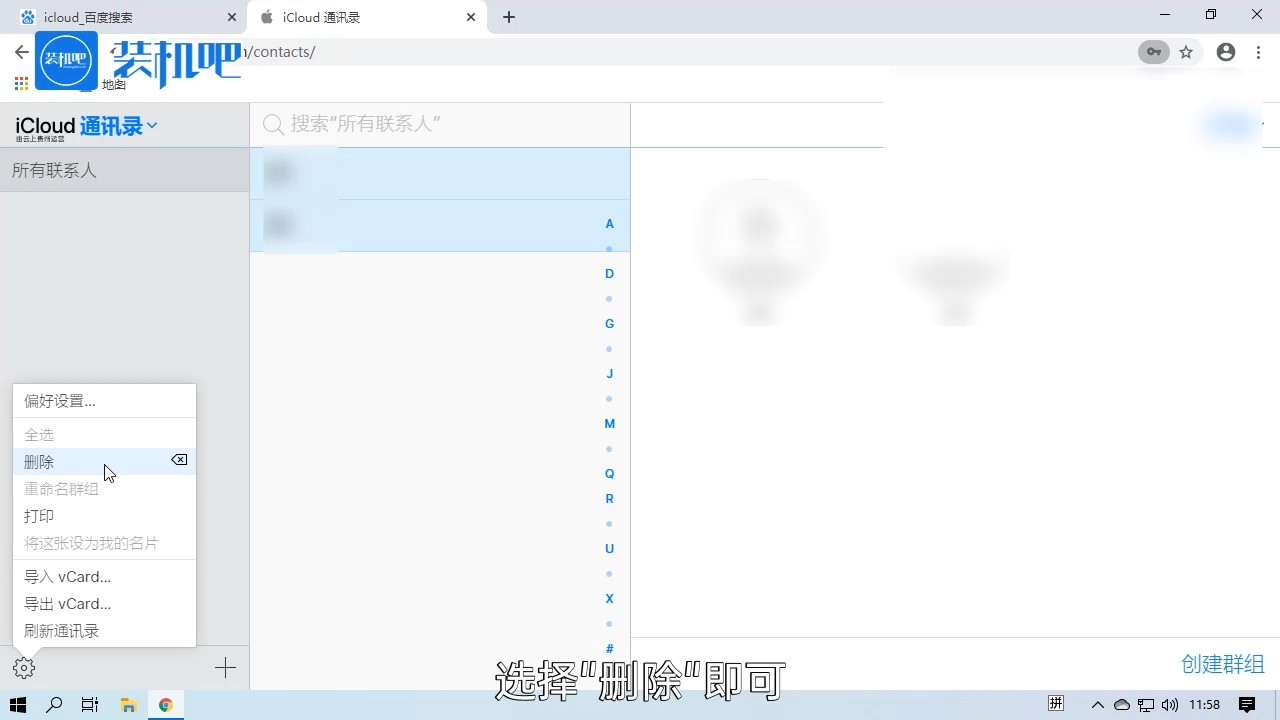The image size is (1280, 720).
Task: Open Chrome from the taskbar
Action: [x=166, y=704]
